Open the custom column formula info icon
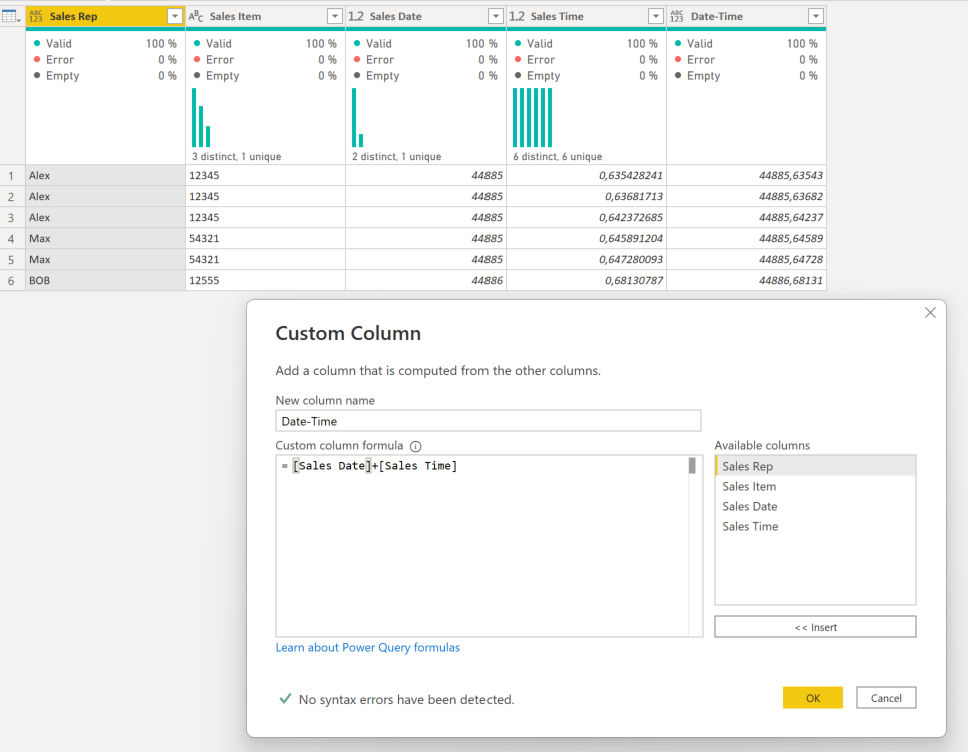This screenshot has width=968, height=752. tap(415, 446)
